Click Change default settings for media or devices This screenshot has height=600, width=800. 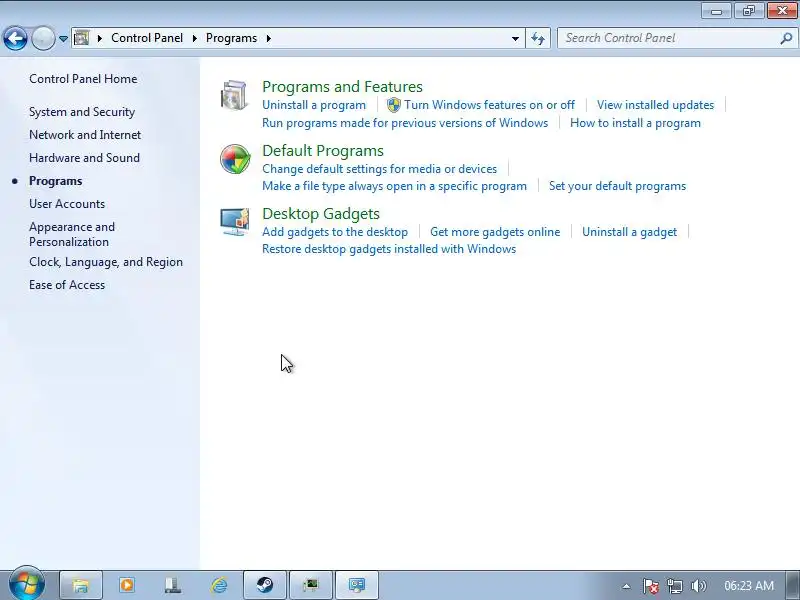[x=380, y=169]
